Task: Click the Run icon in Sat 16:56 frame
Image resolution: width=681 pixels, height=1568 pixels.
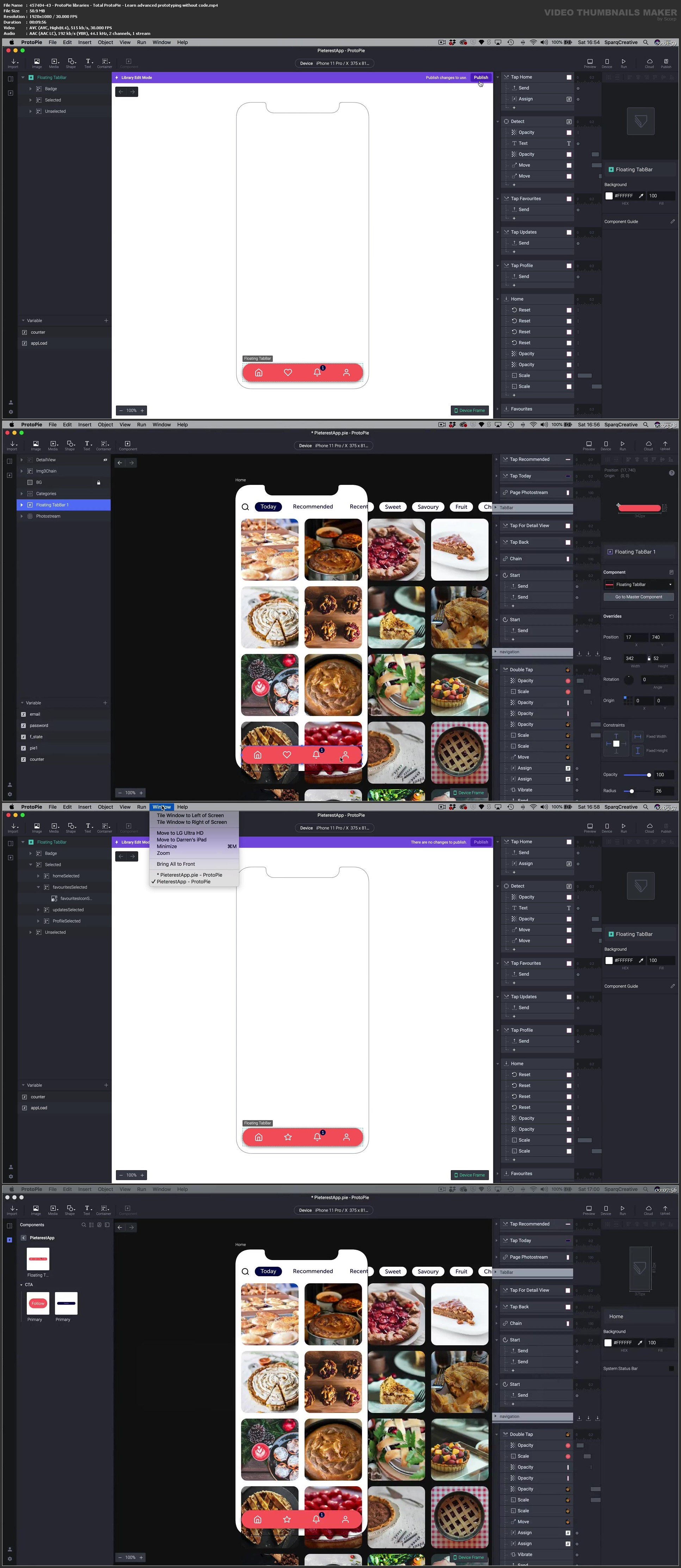Action: (x=622, y=445)
